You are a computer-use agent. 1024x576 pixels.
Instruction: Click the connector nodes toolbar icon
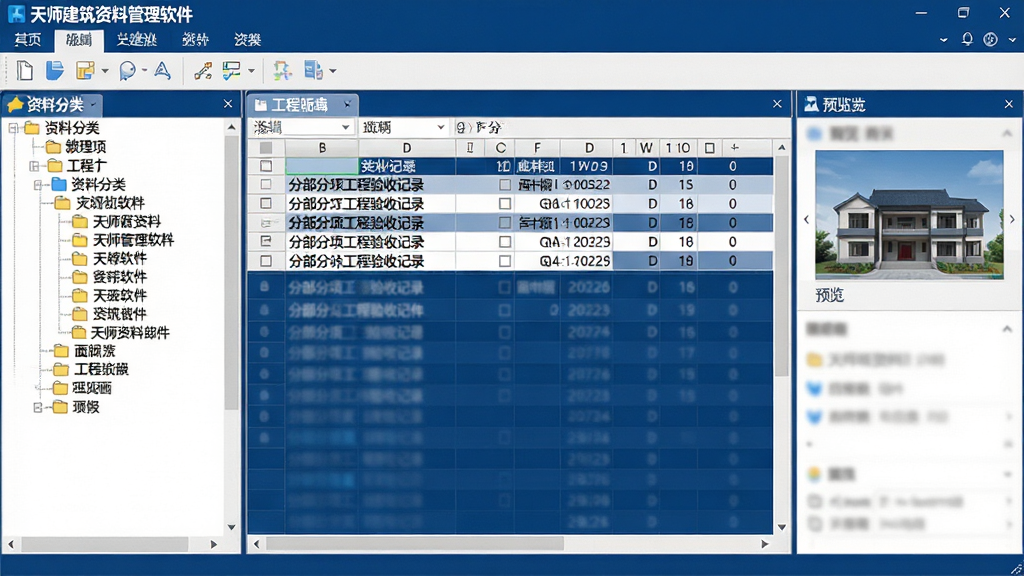[202, 71]
